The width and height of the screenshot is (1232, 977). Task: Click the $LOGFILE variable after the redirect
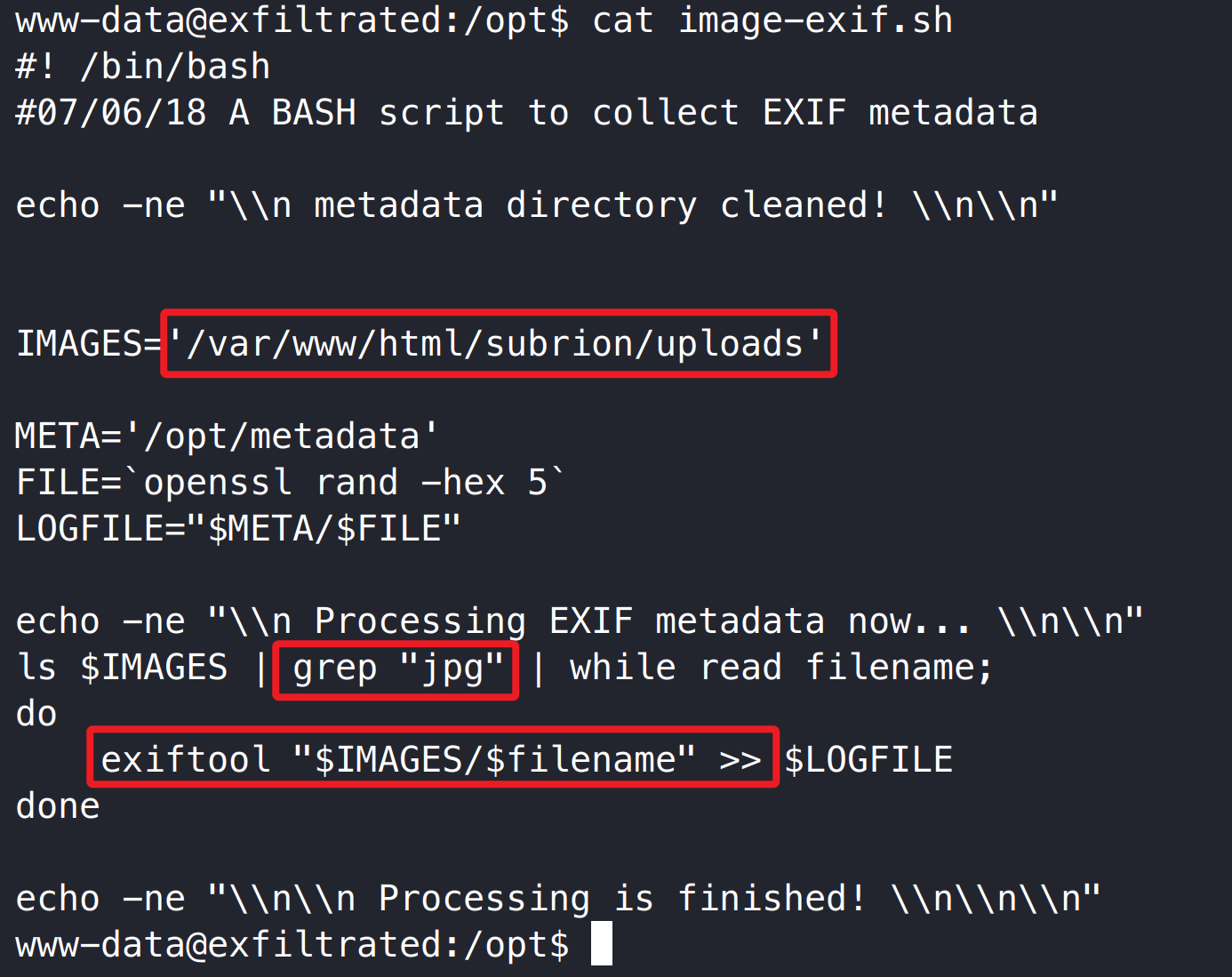(x=868, y=760)
